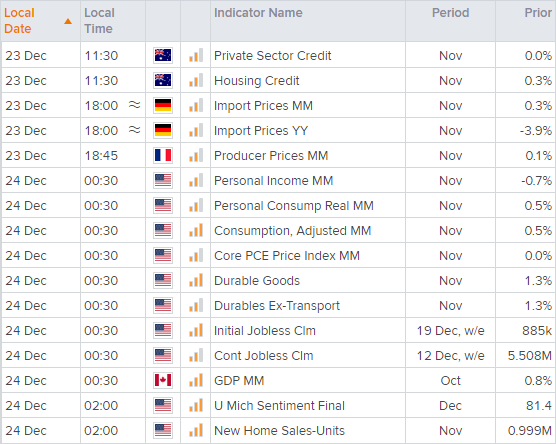The image size is (556, 444).
Task: Click the US flag beside U Mich Sentiment Final
Action: point(163,405)
